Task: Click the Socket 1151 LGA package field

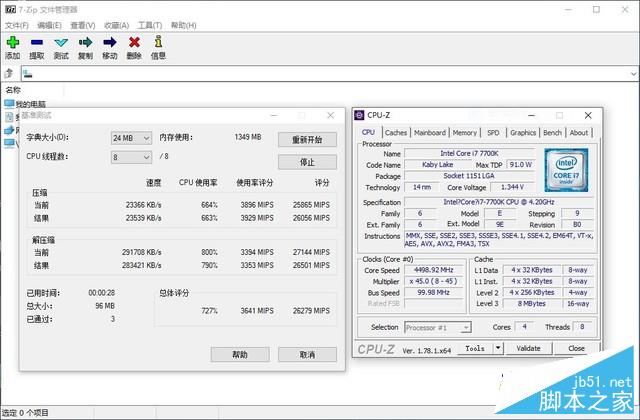Action: (x=469, y=176)
